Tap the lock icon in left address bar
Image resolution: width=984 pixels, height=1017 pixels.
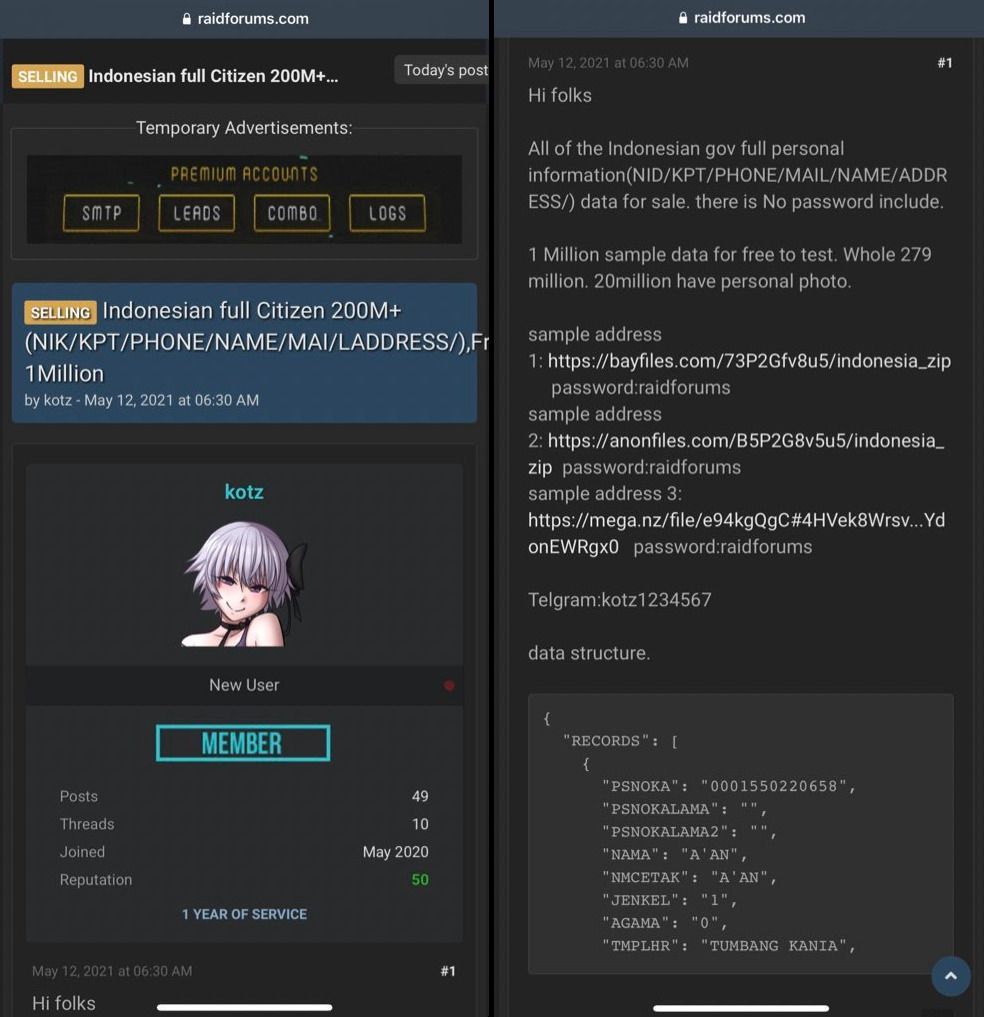click(187, 19)
